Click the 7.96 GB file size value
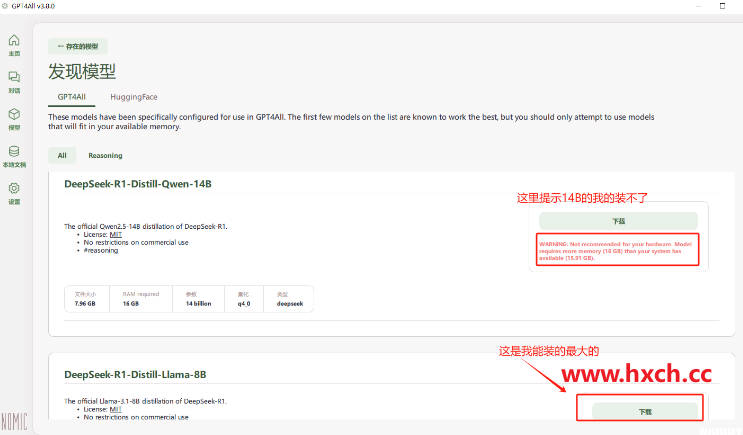 (85, 304)
